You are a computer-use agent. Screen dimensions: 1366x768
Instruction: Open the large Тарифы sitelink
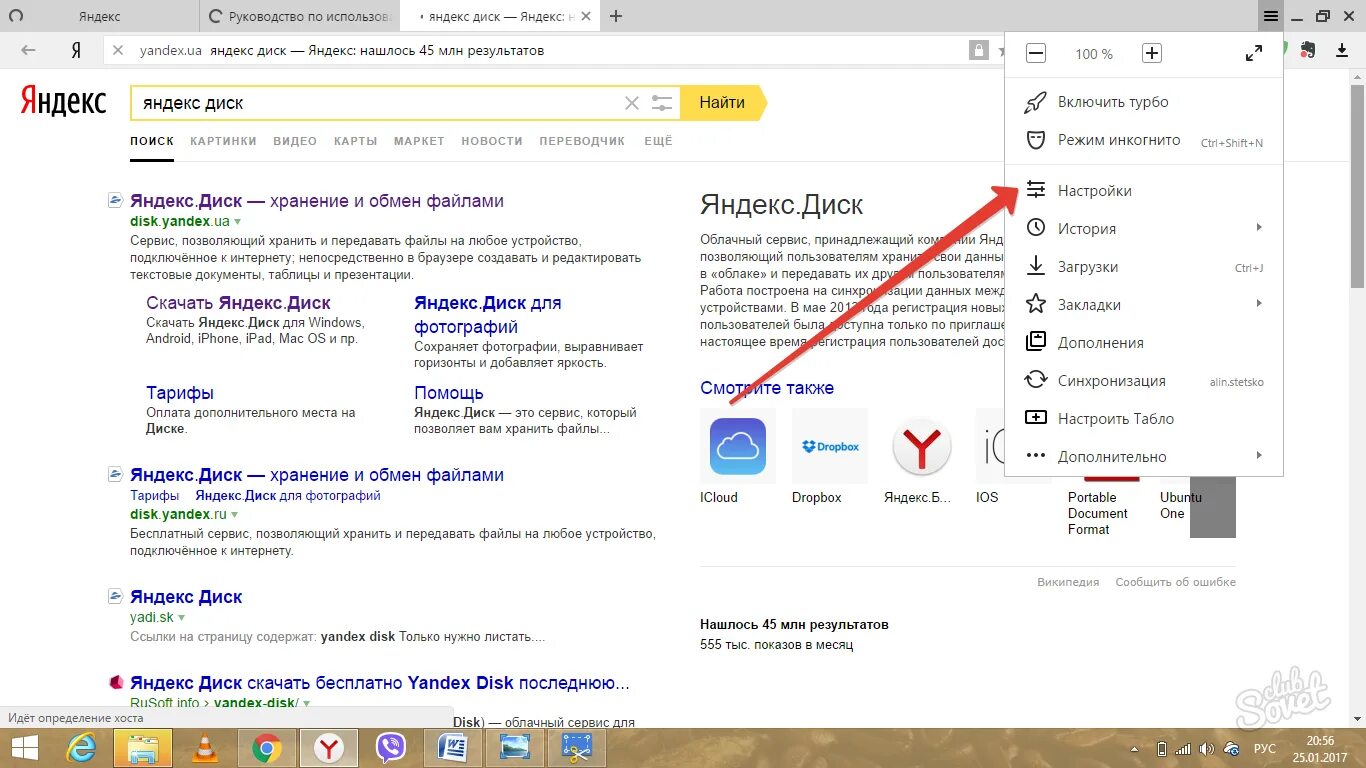(x=180, y=393)
